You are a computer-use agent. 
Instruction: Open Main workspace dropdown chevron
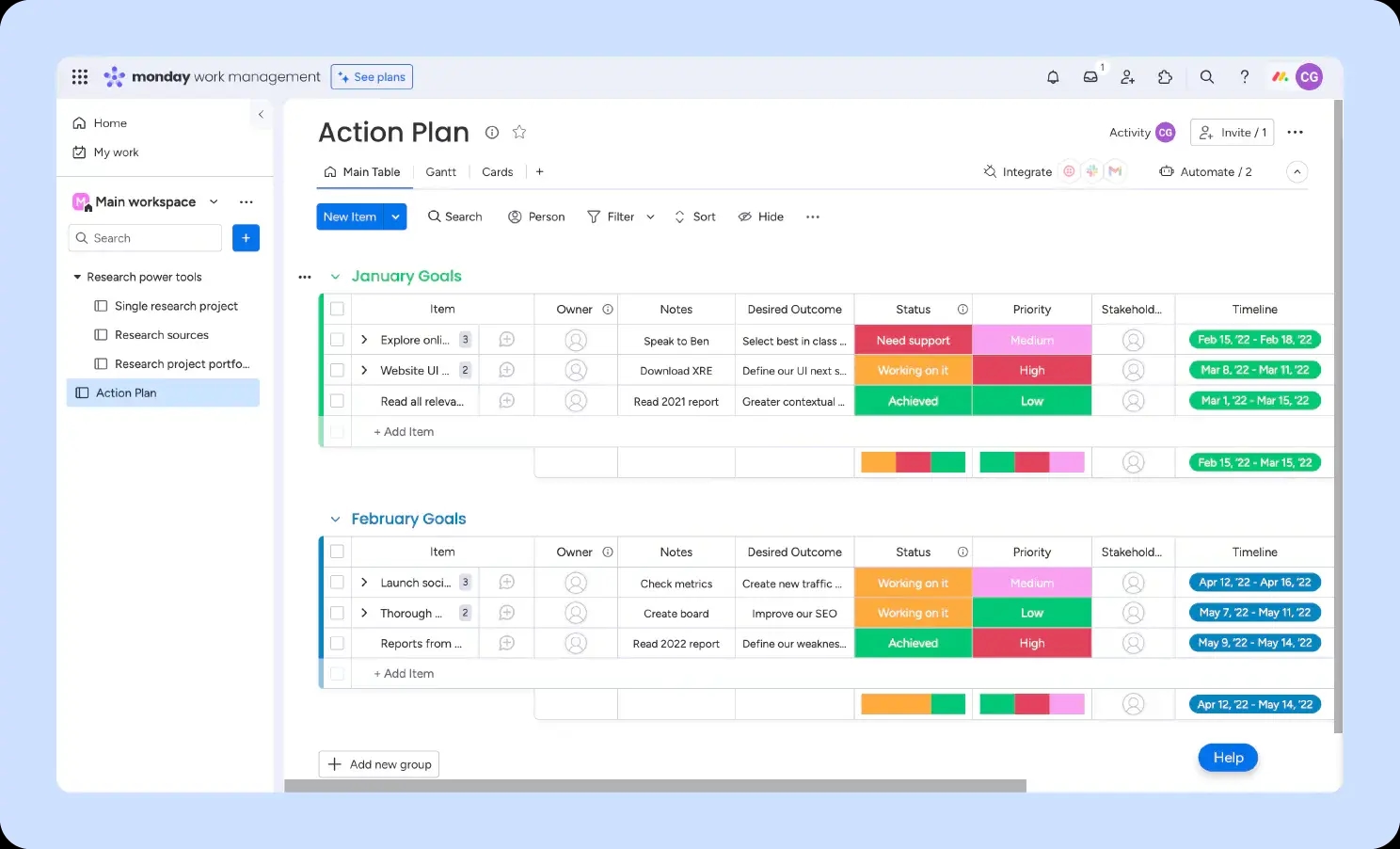coord(214,201)
